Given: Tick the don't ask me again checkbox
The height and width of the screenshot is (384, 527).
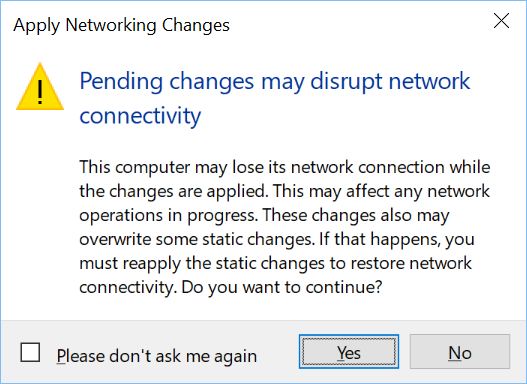Looking at the screenshot, I should (30, 352).
